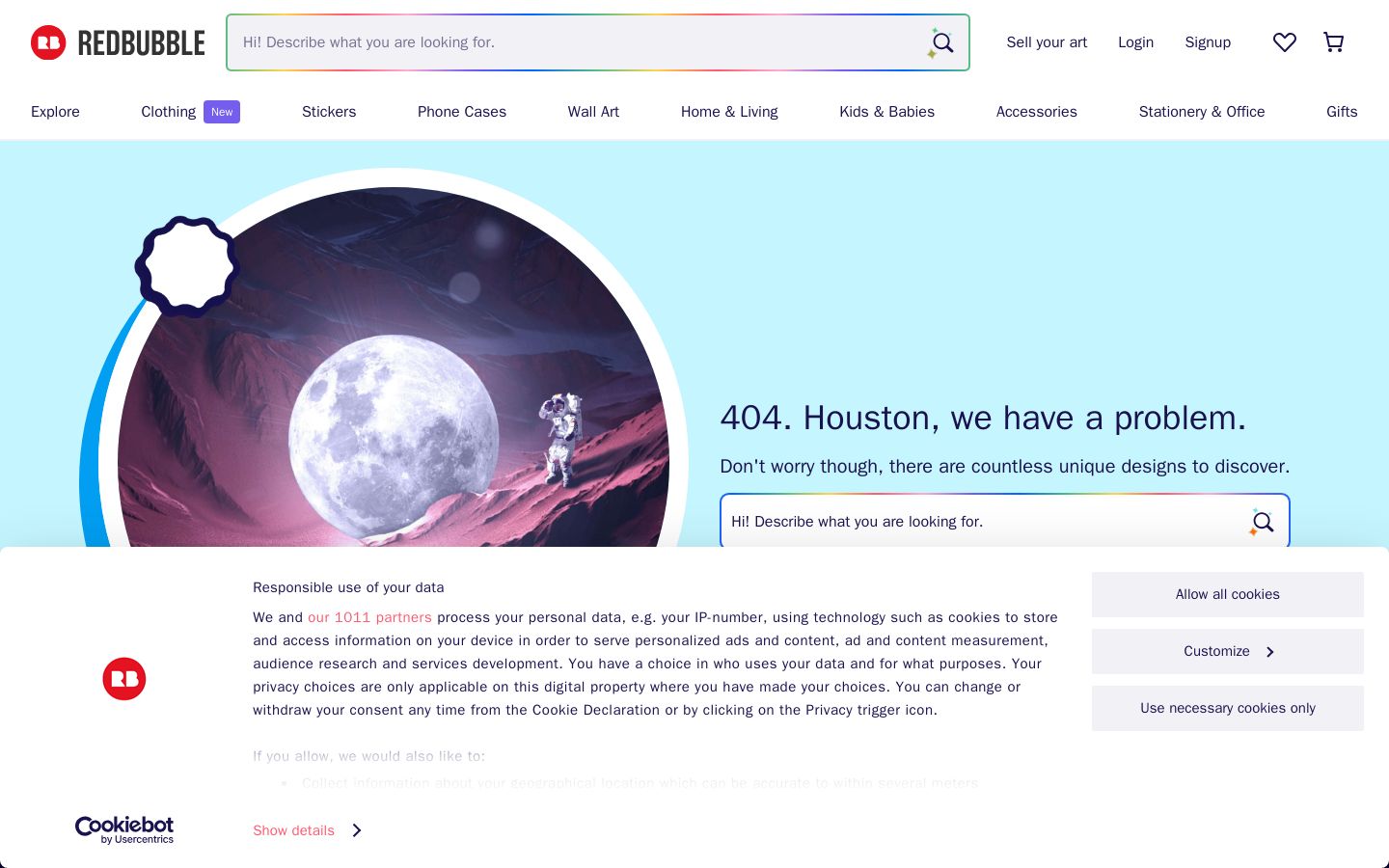The image size is (1389, 868).
Task: Open the Clothing menu
Action: point(169,112)
